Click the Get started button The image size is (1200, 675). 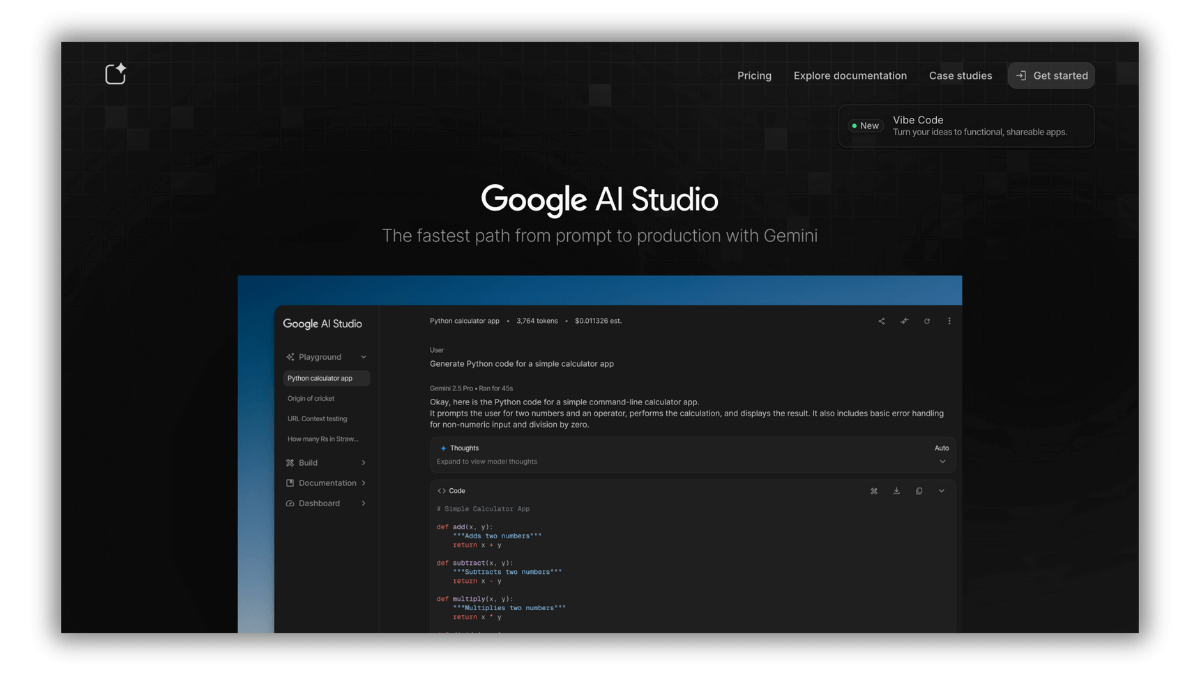click(1051, 75)
